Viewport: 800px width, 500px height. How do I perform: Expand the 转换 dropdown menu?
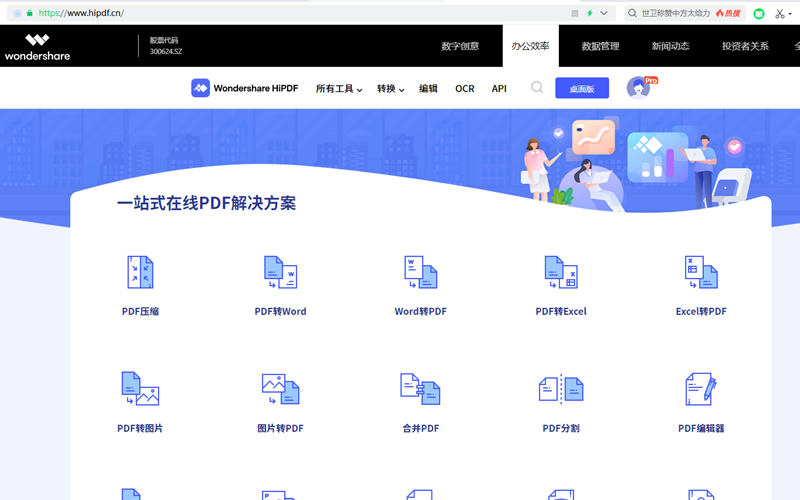(390, 89)
